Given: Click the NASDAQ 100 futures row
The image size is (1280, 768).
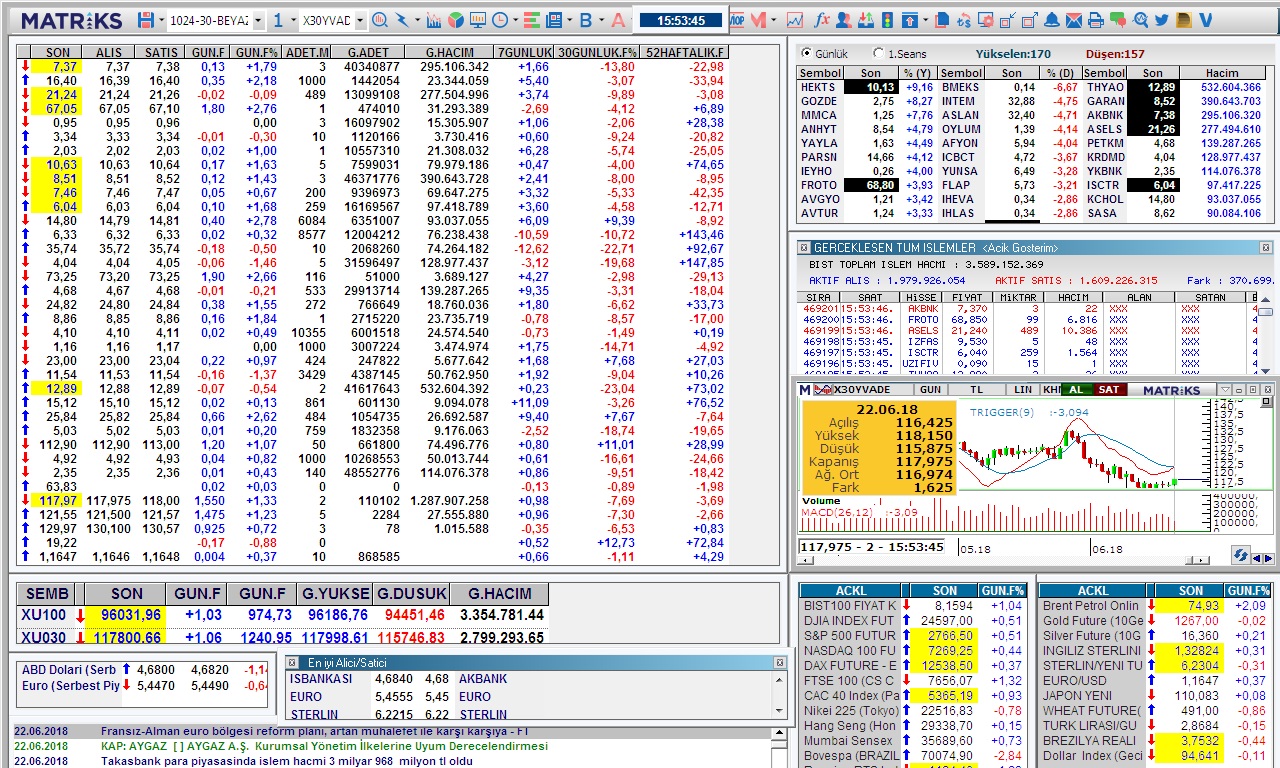Looking at the screenshot, I should pos(914,651).
